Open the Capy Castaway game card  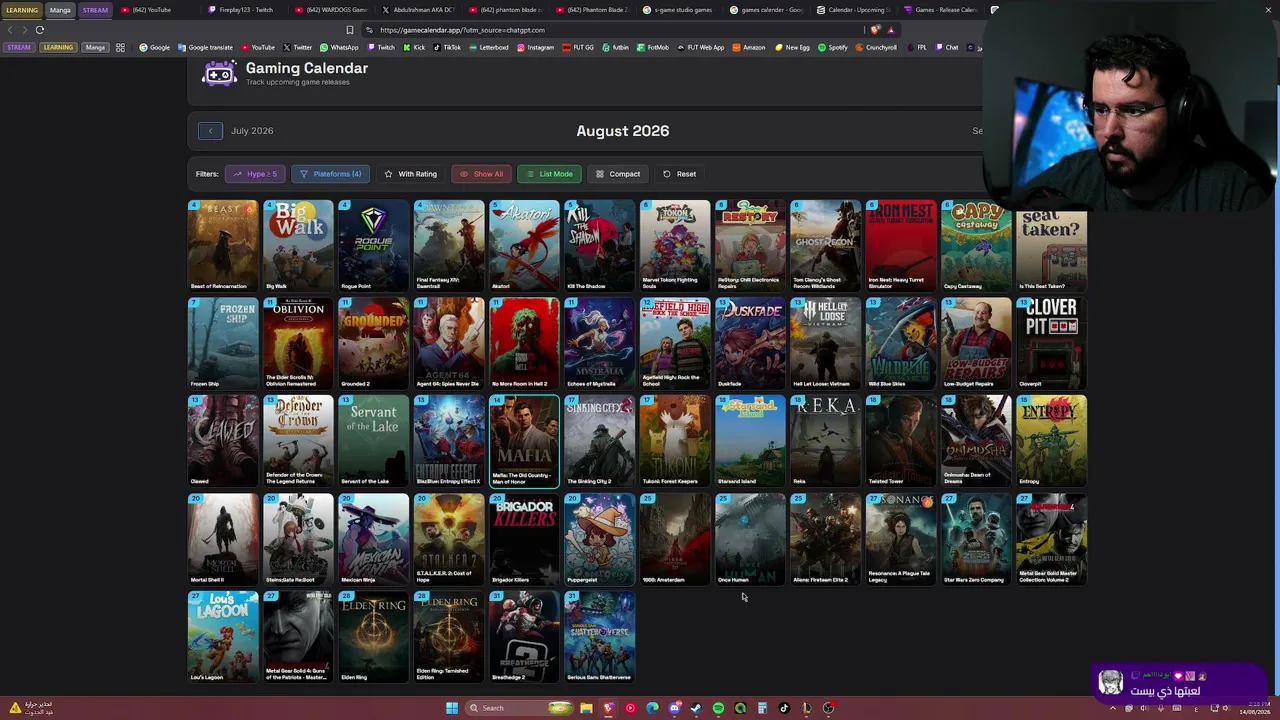pyautogui.click(x=976, y=246)
